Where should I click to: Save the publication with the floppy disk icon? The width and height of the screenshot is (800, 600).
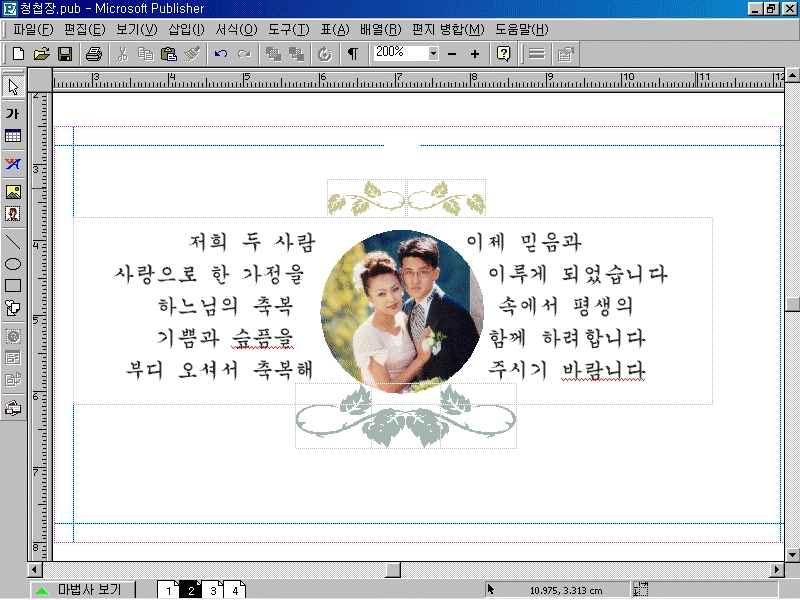65,54
